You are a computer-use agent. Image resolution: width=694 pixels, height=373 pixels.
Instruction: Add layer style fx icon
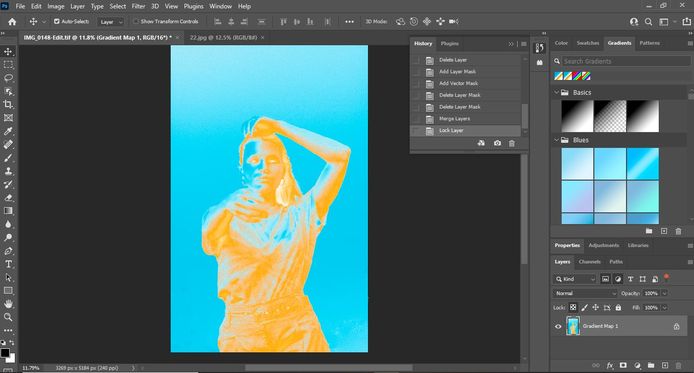click(610, 365)
